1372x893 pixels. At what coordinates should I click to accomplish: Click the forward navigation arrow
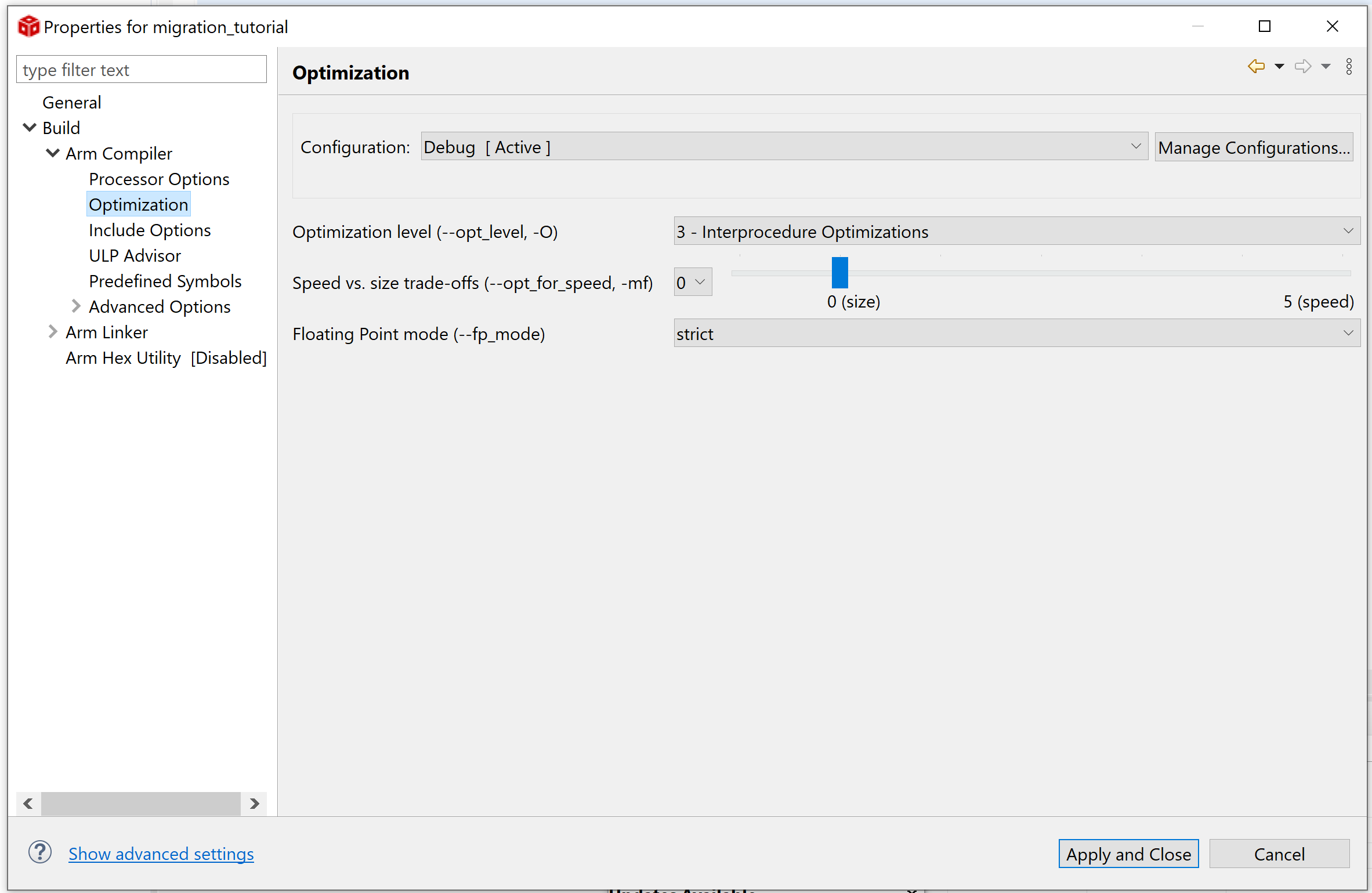[1302, 66]
